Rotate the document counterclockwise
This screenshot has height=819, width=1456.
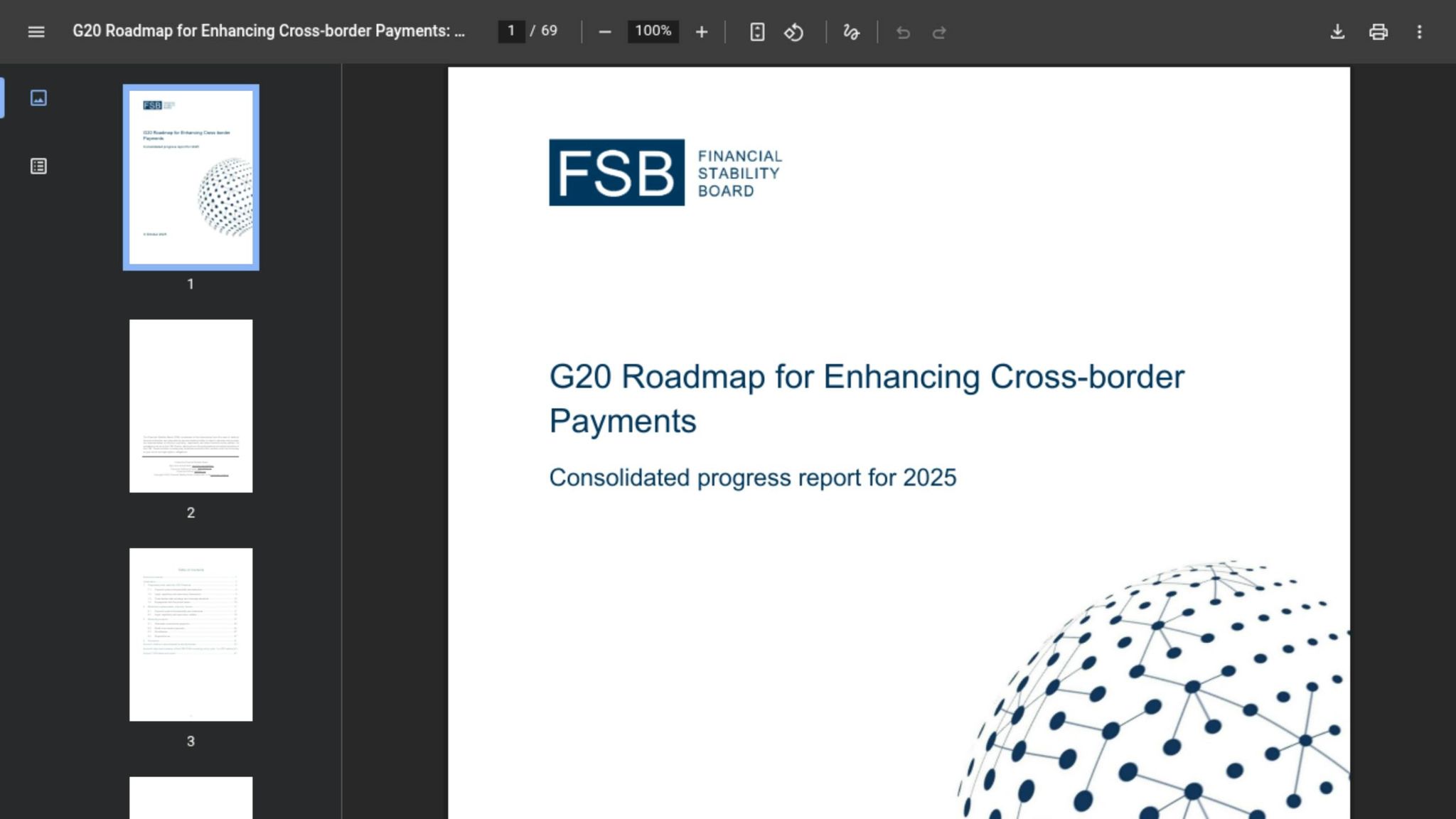(794, 32)
